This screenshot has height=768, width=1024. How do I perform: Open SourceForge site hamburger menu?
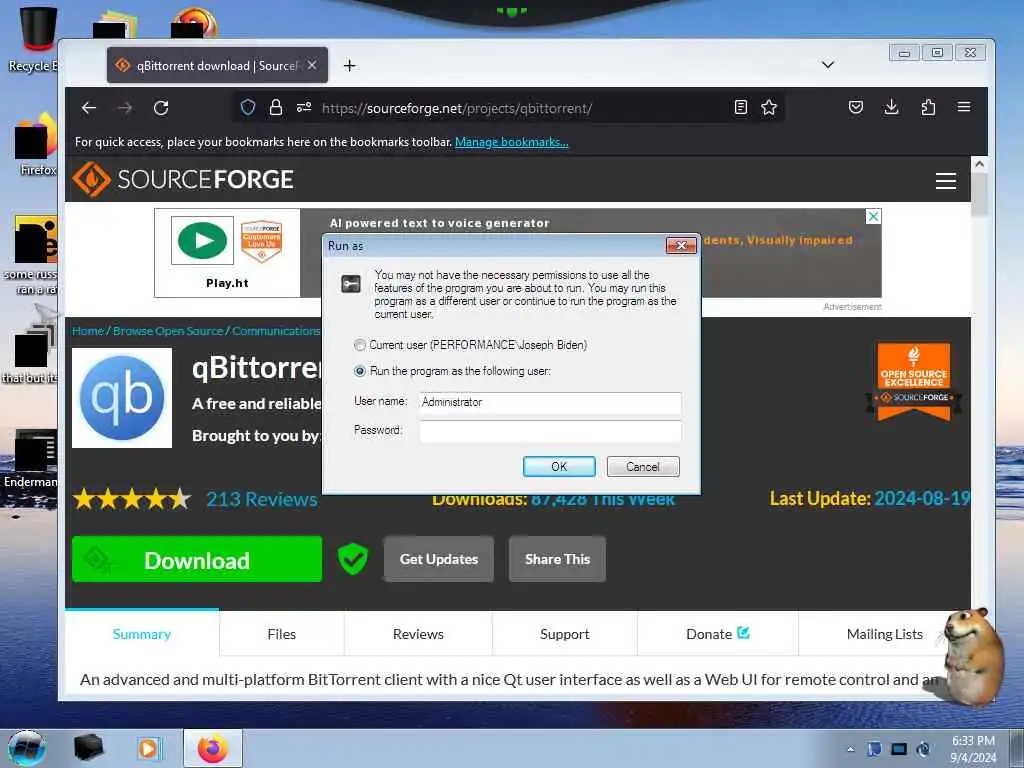tap(946, 180)
